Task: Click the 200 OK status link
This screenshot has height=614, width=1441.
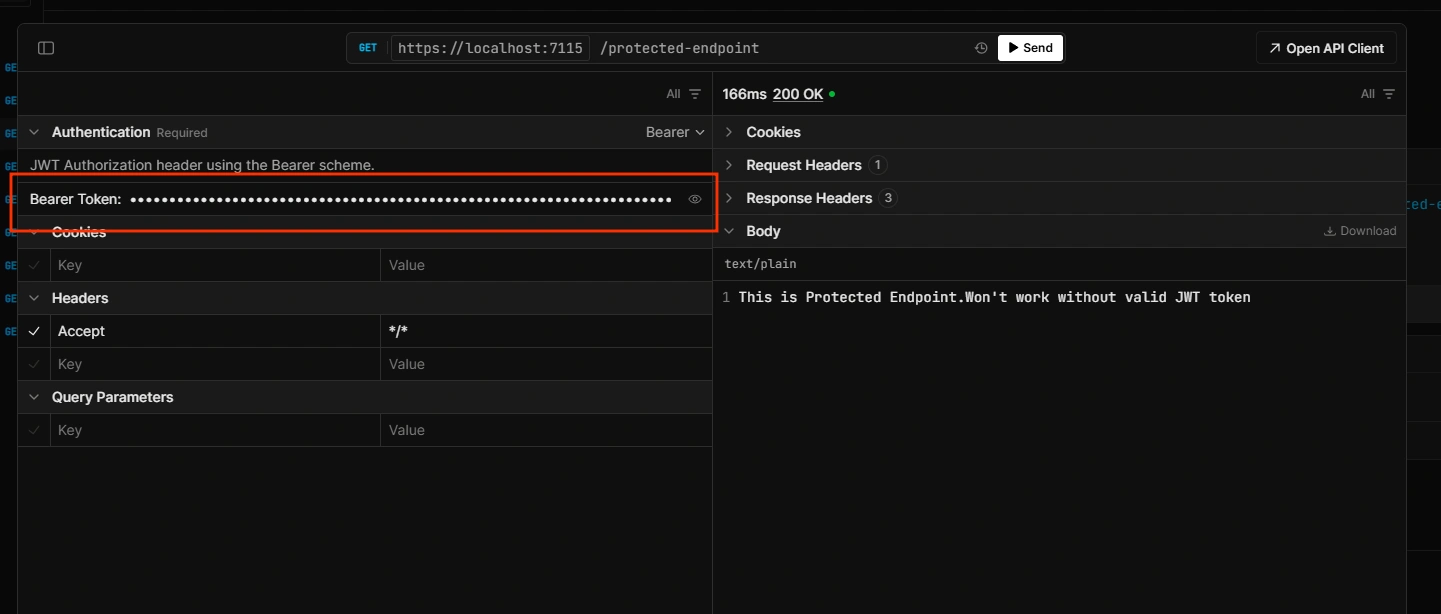Action: (798, 94)
